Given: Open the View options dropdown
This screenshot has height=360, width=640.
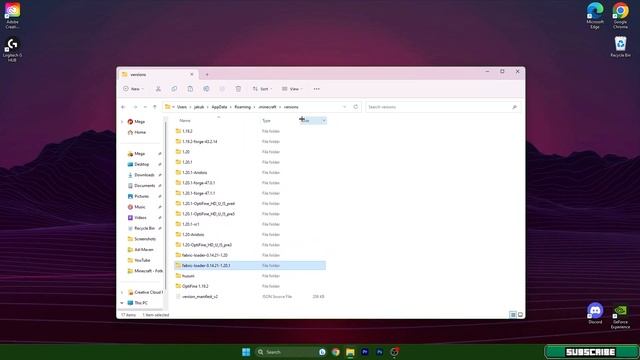Looking at the screenshot, I should click(x=292, y=89).
